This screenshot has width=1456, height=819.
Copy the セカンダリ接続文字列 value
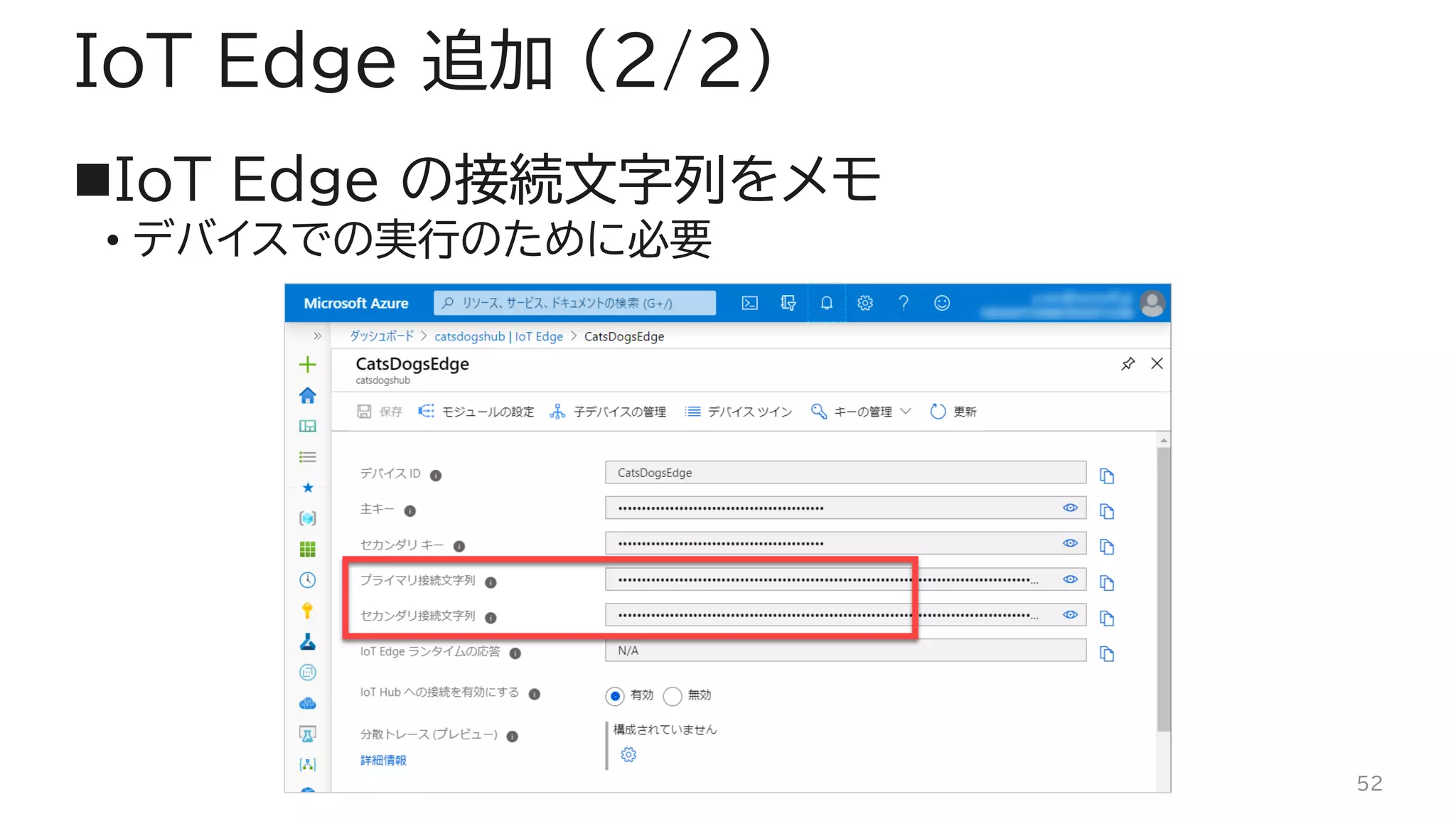click(x=1107, y=619)
